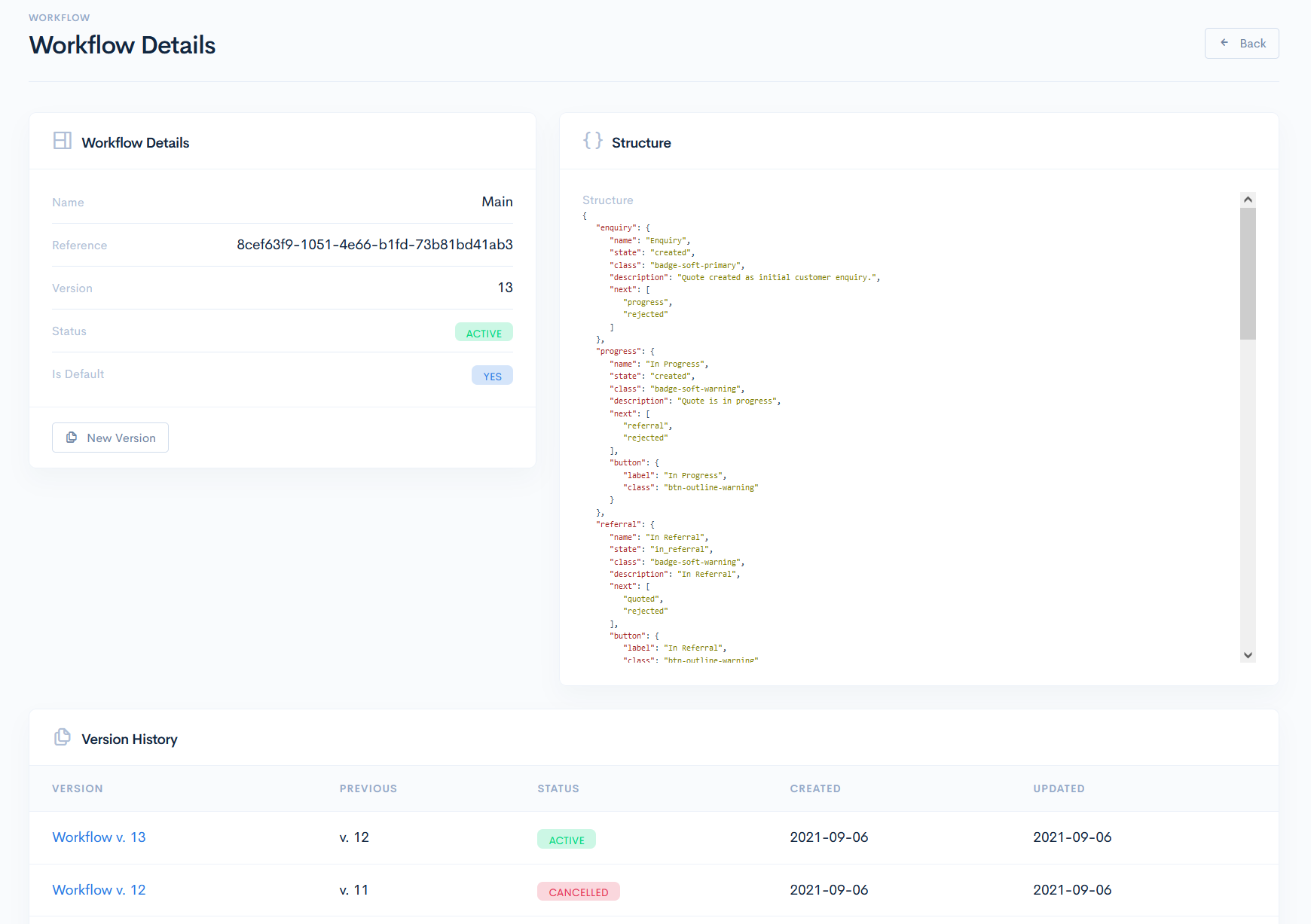The width and height of the screenshot is (1311, 924).
Task: Toggle the ACTIVE status badge
Action: click(x=484, y=332)
